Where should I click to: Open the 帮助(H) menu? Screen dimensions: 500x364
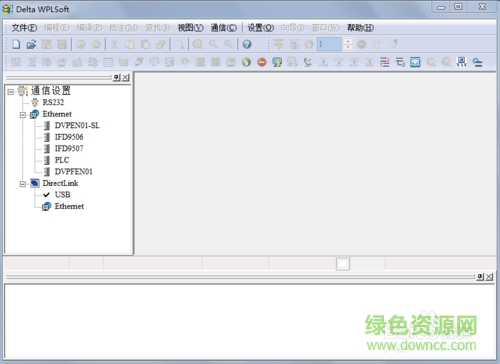360,28
